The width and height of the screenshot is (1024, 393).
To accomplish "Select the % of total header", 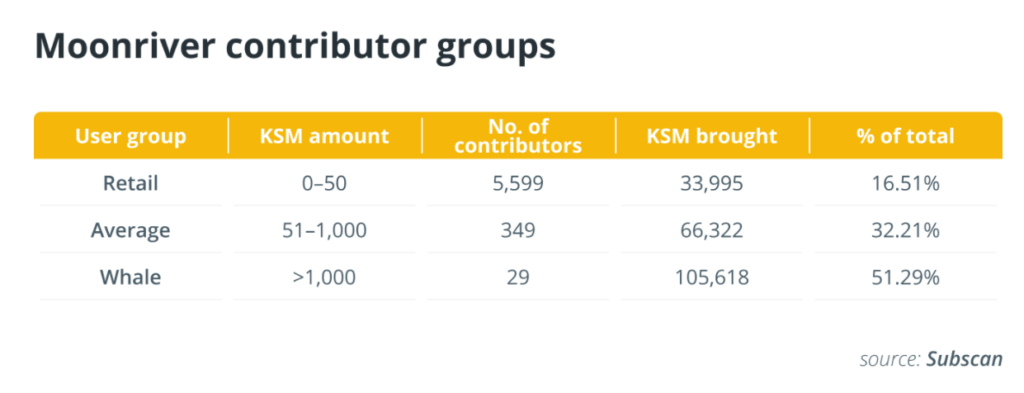I will pyautogui.click(x=906, y=136).
